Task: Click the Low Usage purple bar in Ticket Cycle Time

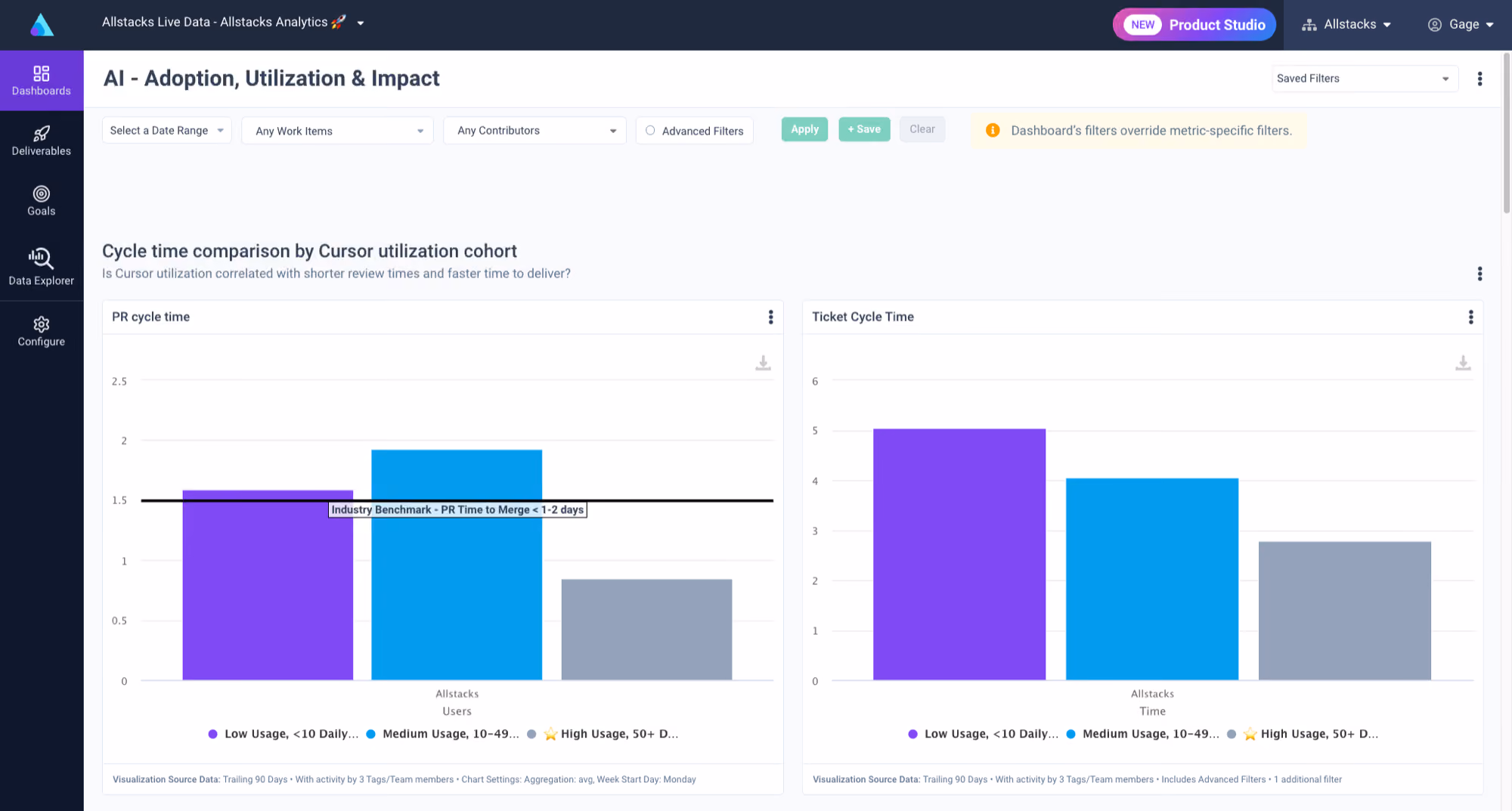Action: click(959, 555)
